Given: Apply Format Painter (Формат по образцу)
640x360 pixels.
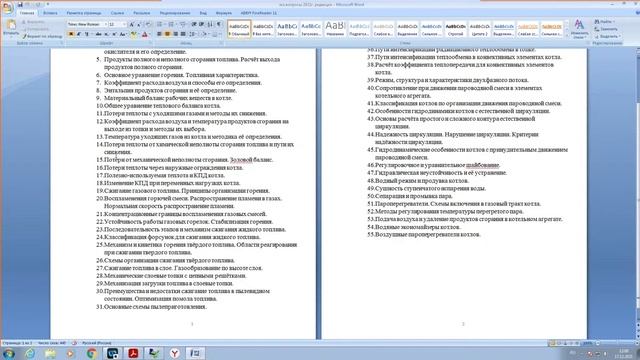Looking at the screenshot, I should coord(42,36).
